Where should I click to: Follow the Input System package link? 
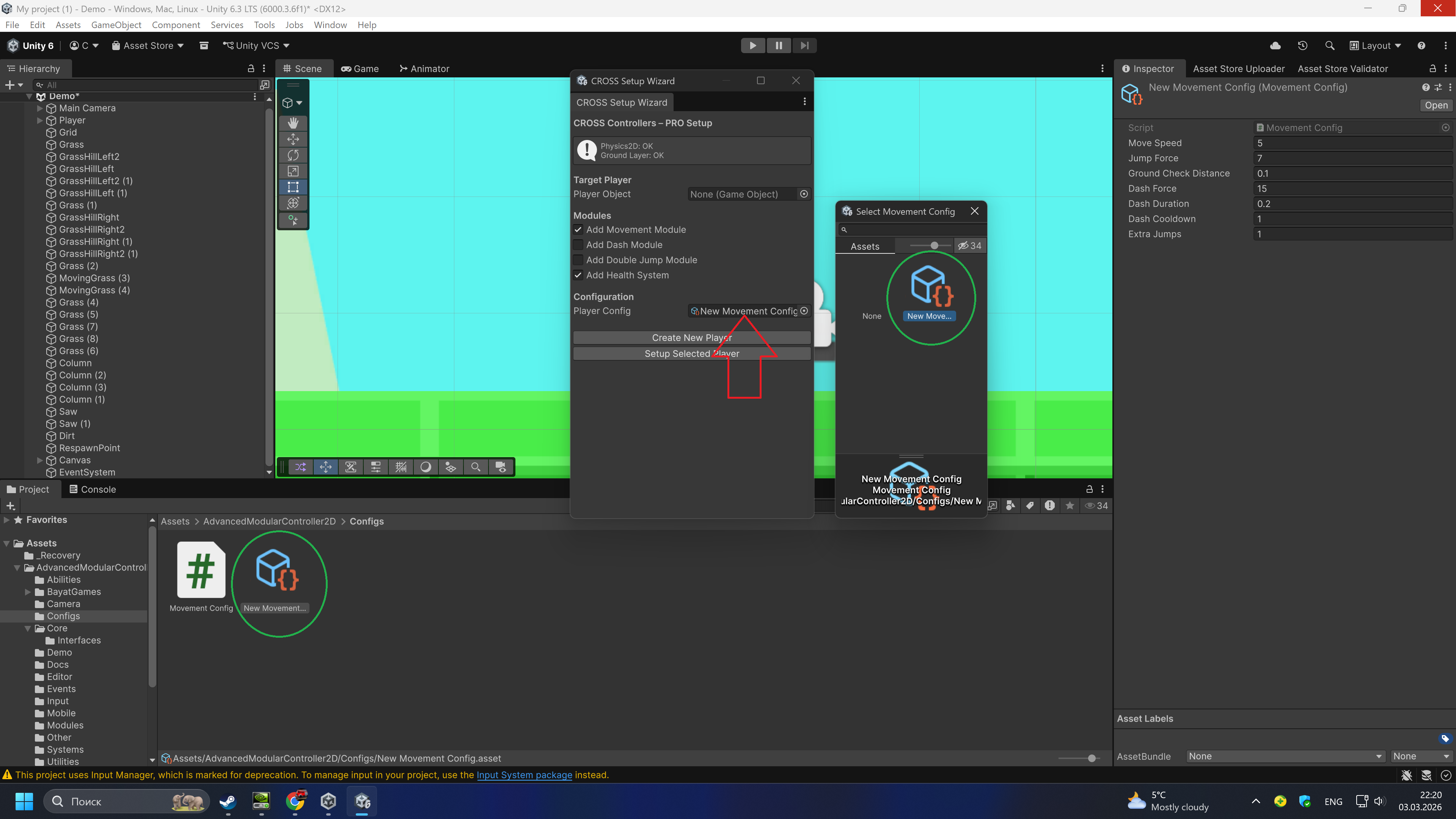(524, 775)
